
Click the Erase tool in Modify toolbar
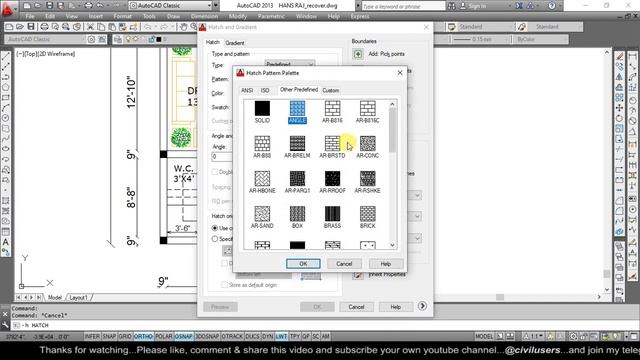tap(620, 57)
